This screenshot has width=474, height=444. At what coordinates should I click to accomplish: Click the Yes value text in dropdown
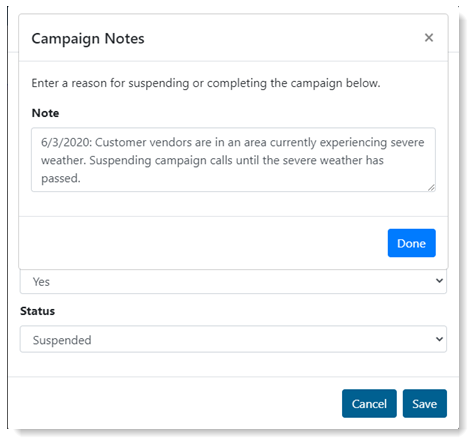[x=41, y=282]
